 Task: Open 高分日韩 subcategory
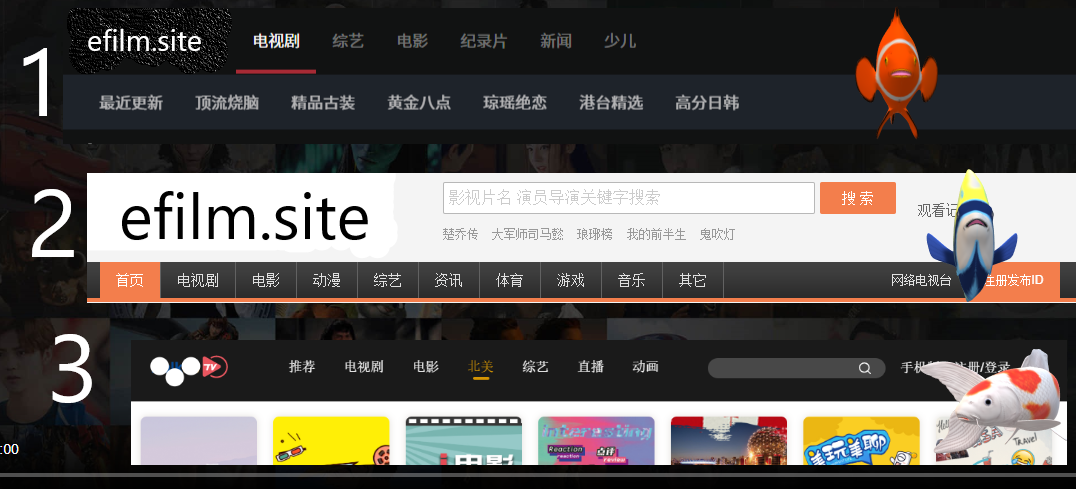(707, 103)
